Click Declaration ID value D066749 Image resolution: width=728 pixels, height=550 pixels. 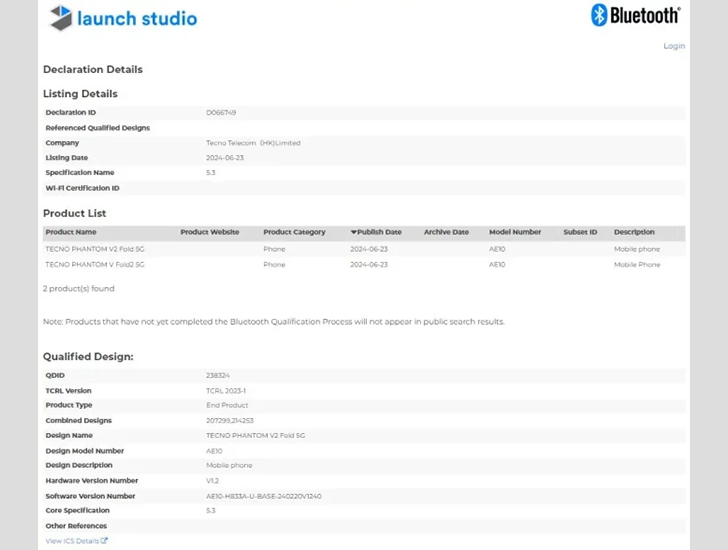click(221, 113)
